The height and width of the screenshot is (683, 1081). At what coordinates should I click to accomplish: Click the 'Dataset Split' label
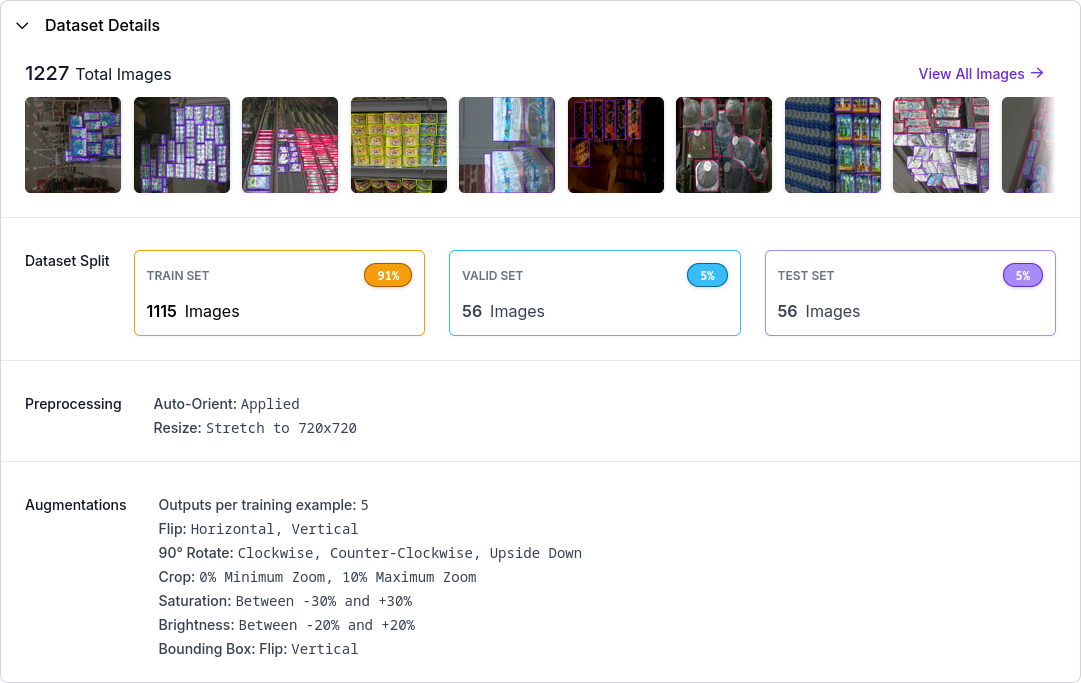[67, 261]
